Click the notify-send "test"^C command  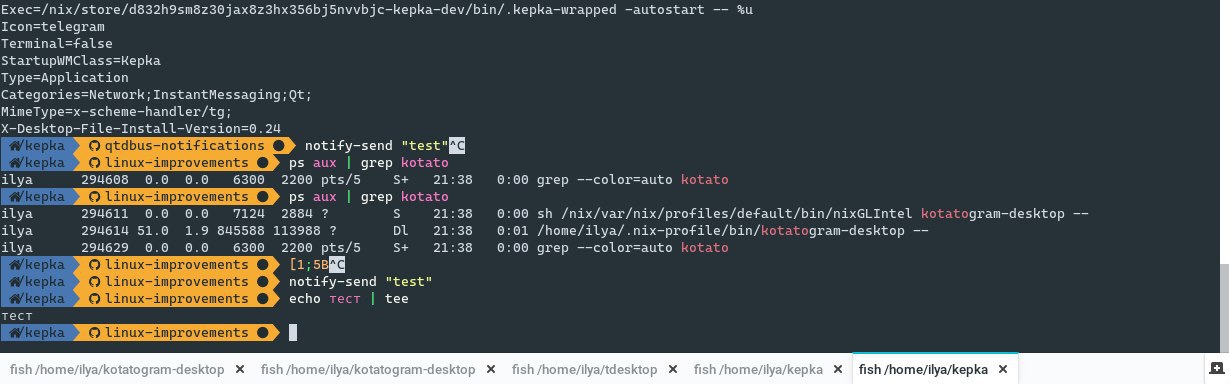click(x=384, y=145)
